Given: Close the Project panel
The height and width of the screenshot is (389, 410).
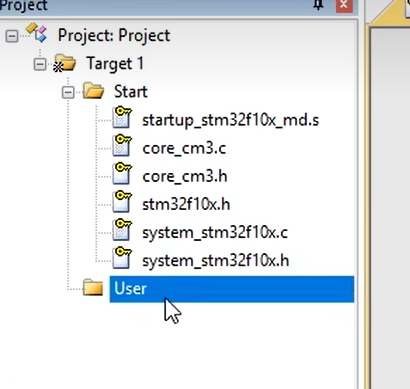Looking at the screenshot, I should (344, 5).
